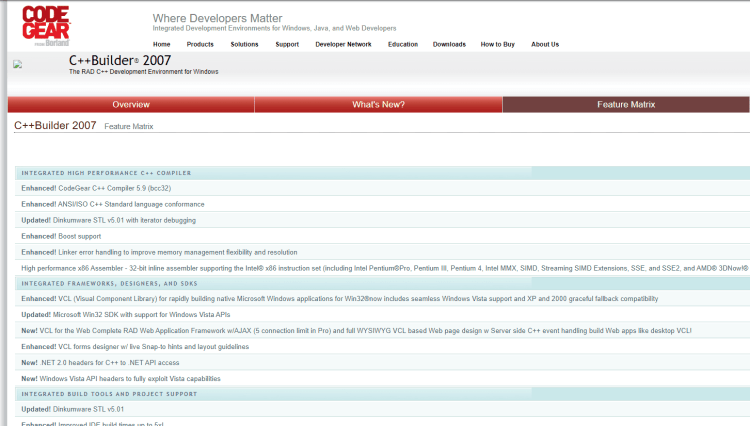Open the Products menu
The height and width of the screenshot is (426, 750).
(x=200, y=44)
